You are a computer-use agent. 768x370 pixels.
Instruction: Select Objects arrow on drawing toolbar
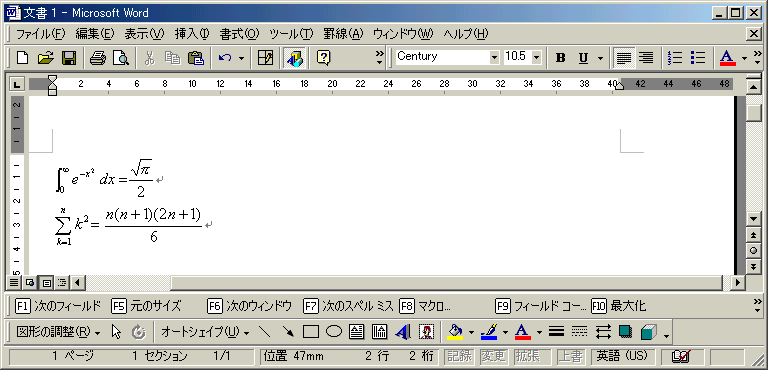point(116,332)
